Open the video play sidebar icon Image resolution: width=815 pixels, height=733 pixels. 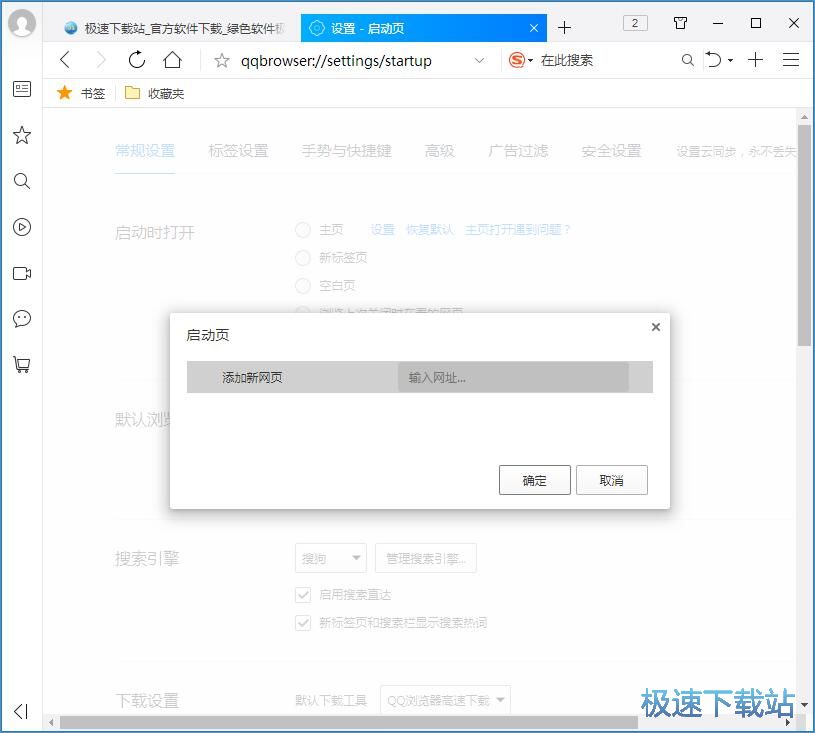(22, 227)
